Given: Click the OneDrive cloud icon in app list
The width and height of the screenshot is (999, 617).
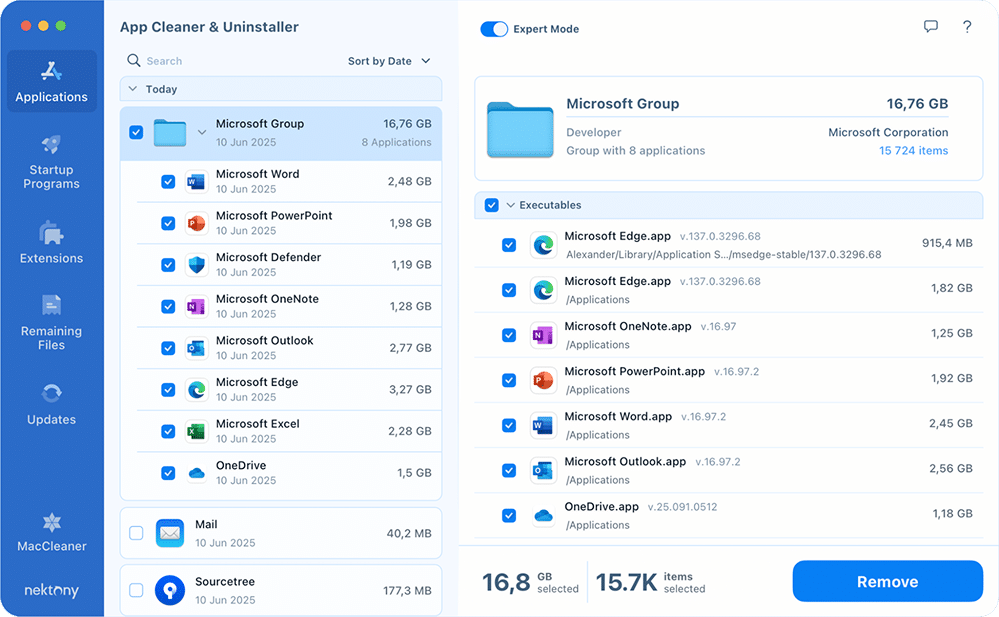Looking at the screenshot, I should pyautogui.click(x=196, y=473).
